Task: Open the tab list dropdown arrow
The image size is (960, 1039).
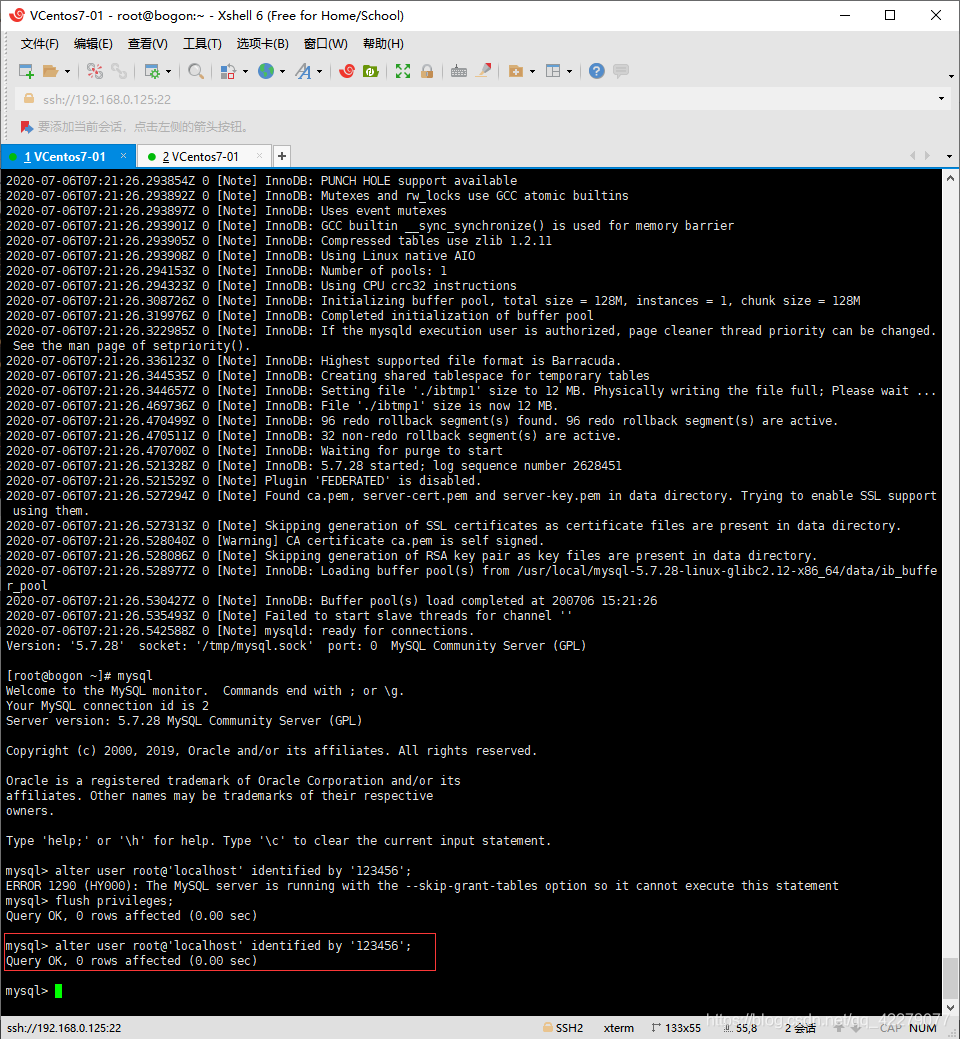Action: pos(949,157)
